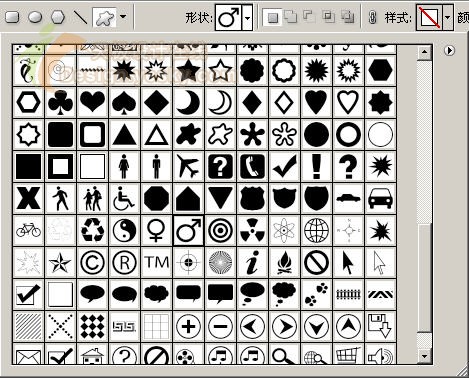Pick the filled crescent moon shape
This screenshot has width=469, height=378.
pos(188,102)
